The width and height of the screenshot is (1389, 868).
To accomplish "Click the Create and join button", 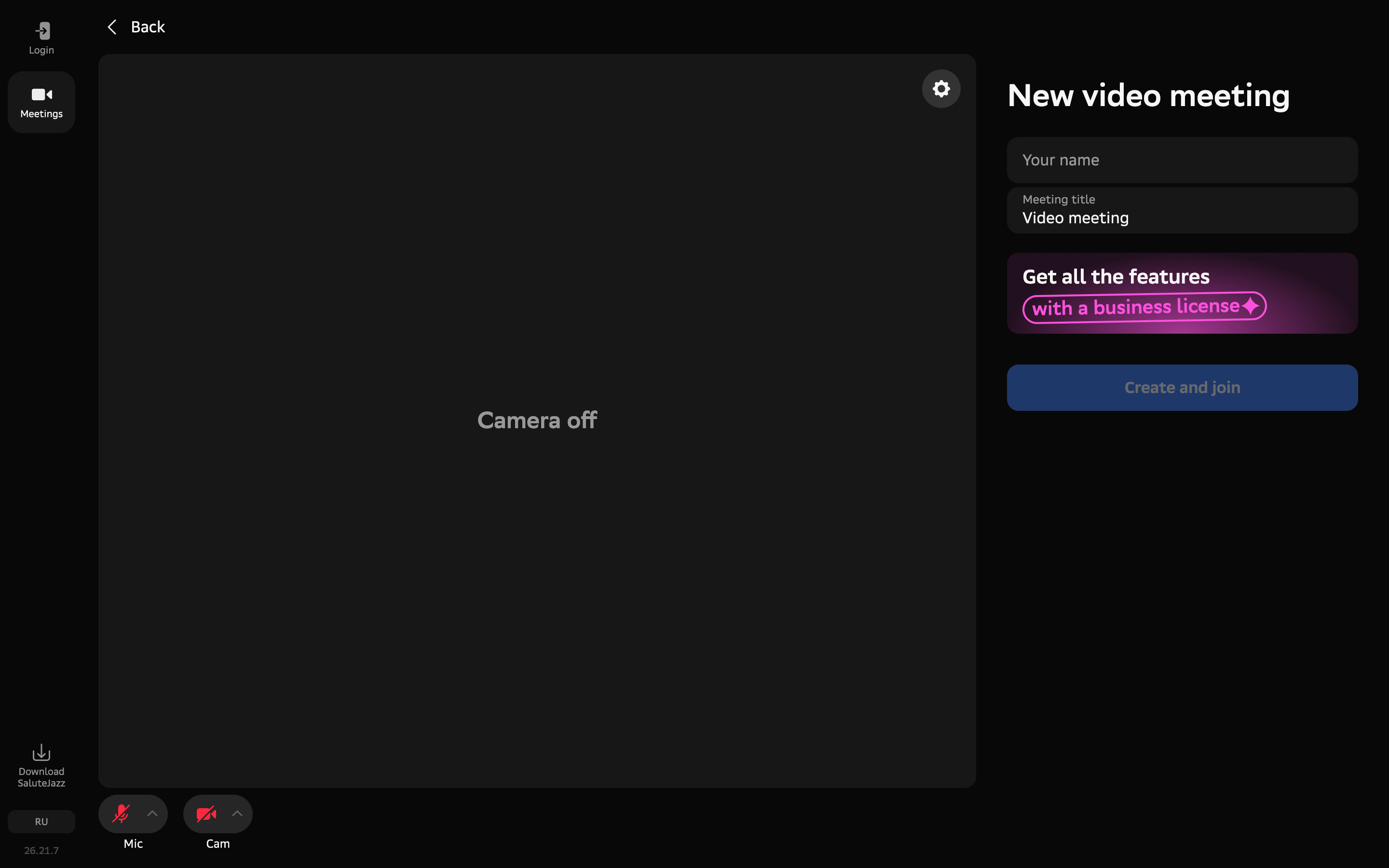I will click(x=1182, y=388).
